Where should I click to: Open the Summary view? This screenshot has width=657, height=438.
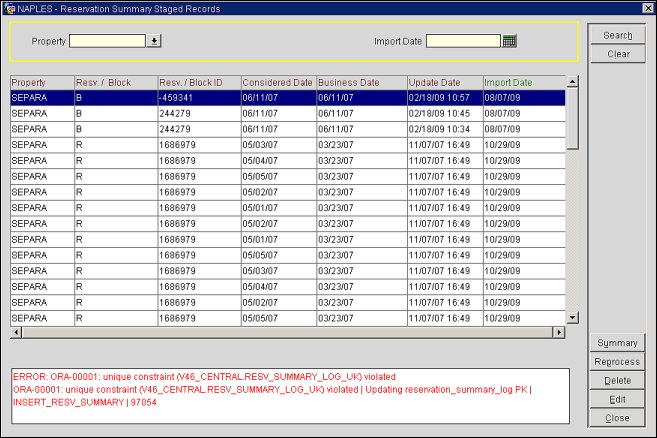[x=617, y=343]
